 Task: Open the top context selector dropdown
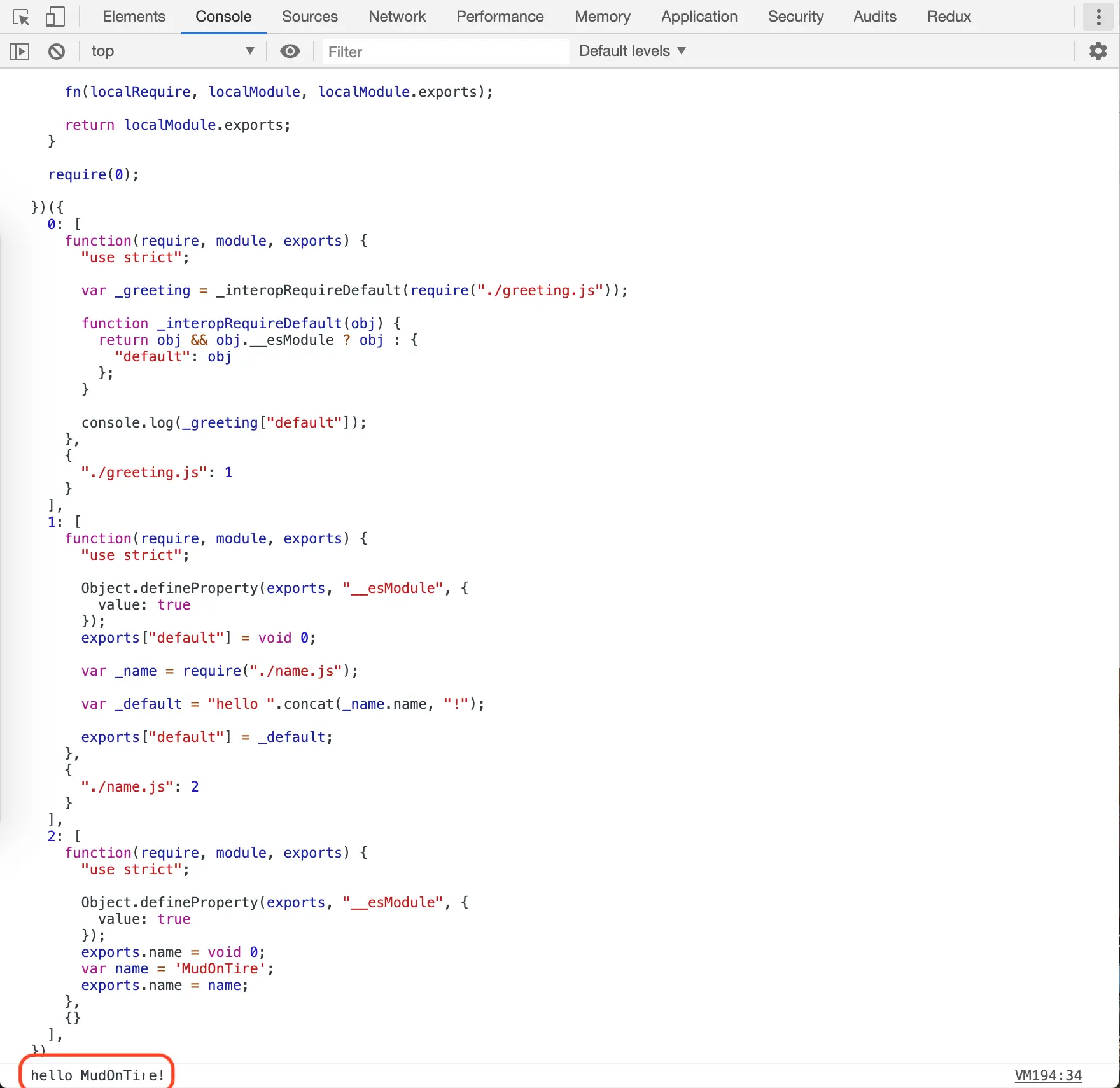click(x=172, y=52)
